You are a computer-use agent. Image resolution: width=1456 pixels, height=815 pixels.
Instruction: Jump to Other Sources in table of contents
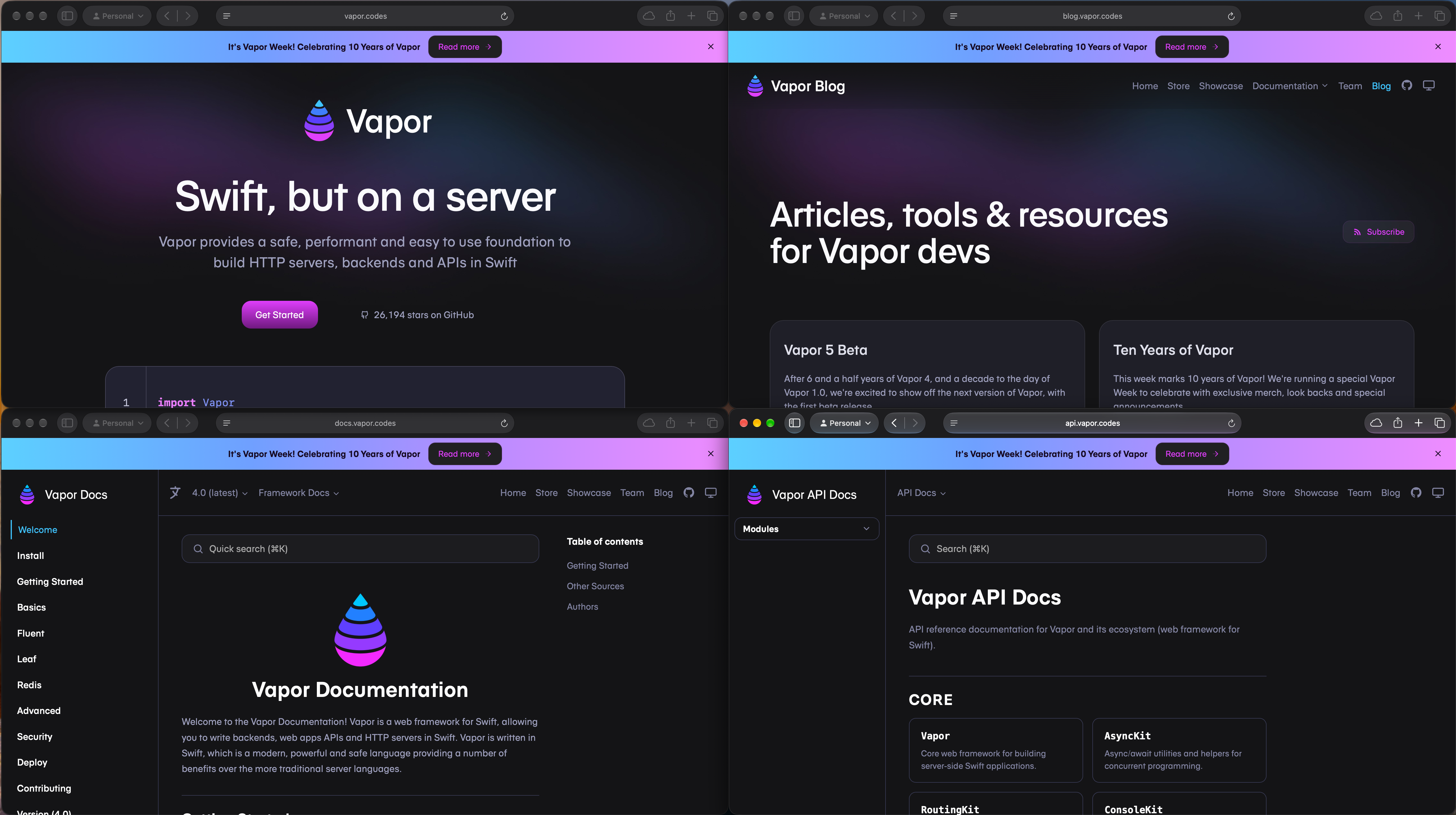point(595,586)
